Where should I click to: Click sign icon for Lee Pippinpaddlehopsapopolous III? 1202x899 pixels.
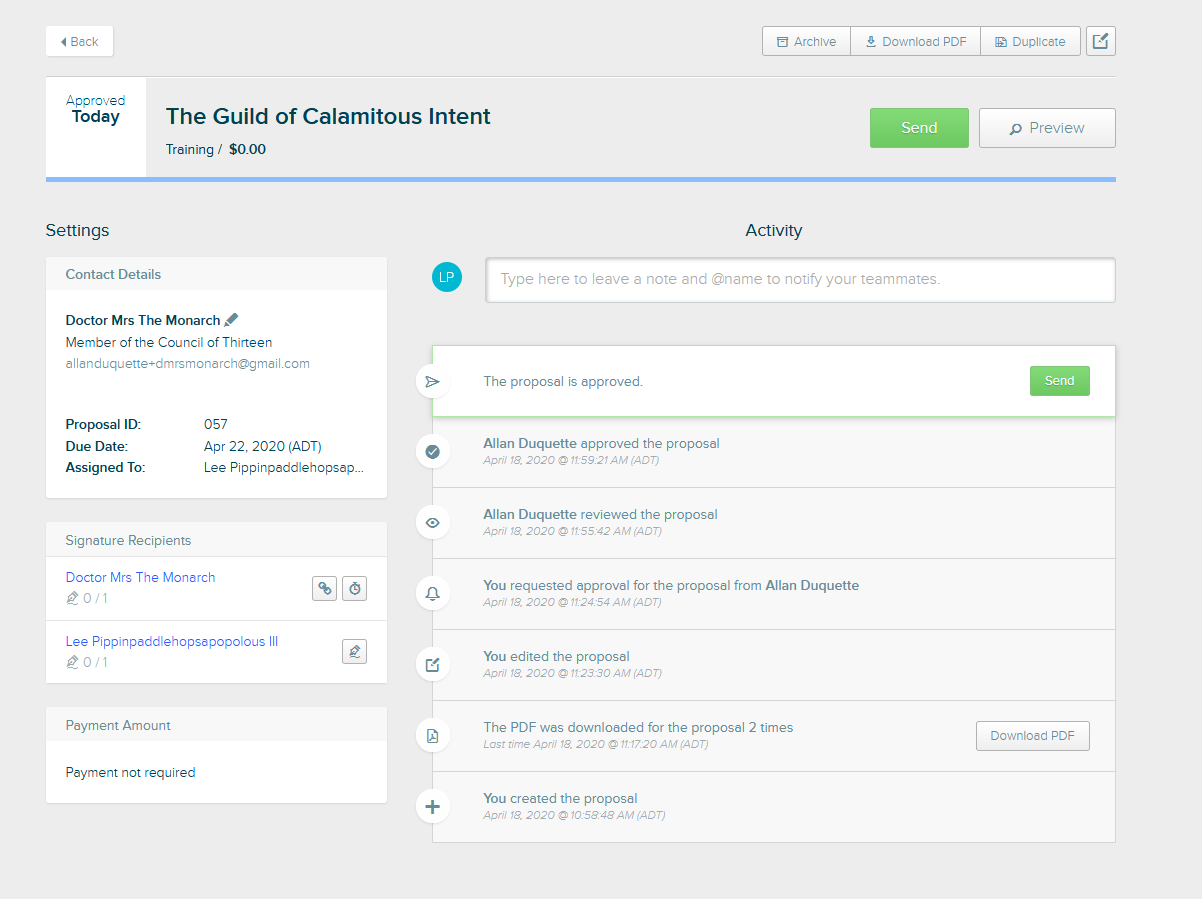tap(354, 652)
